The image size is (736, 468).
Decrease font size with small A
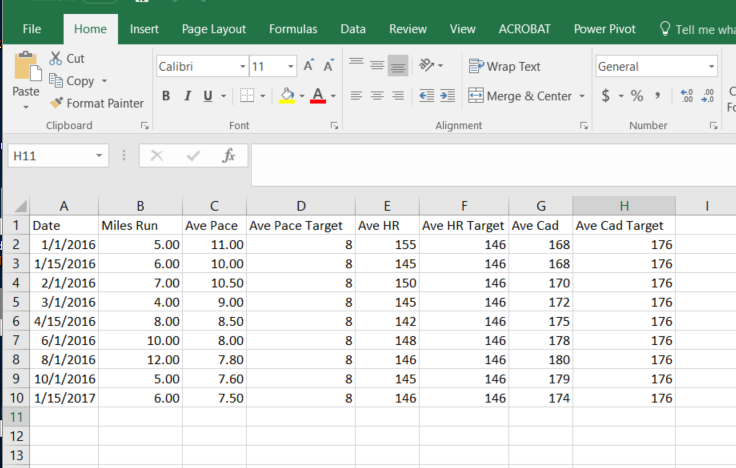pos(329,66)
